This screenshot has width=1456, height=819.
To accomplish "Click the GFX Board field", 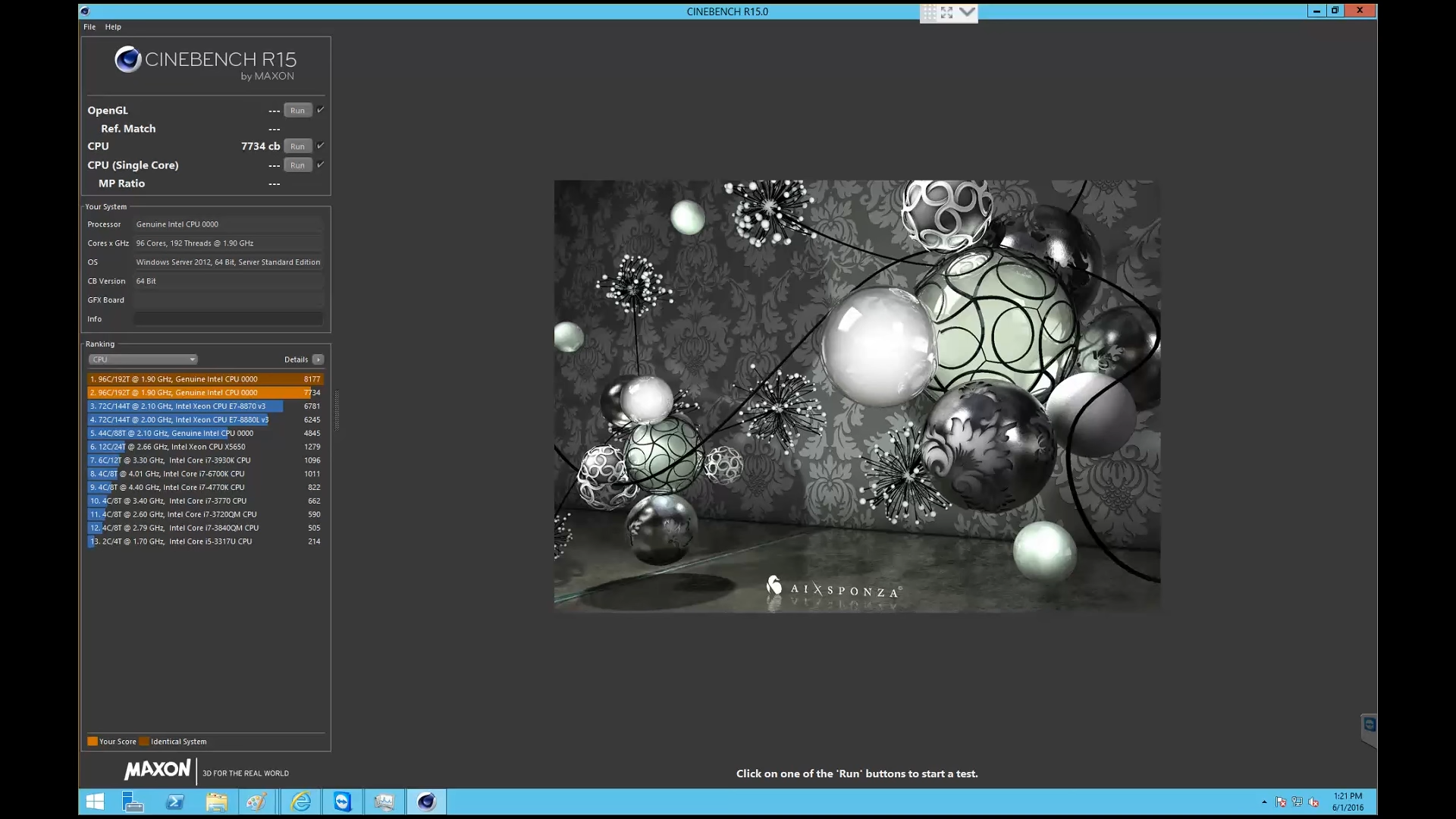I will coord(228,300).
